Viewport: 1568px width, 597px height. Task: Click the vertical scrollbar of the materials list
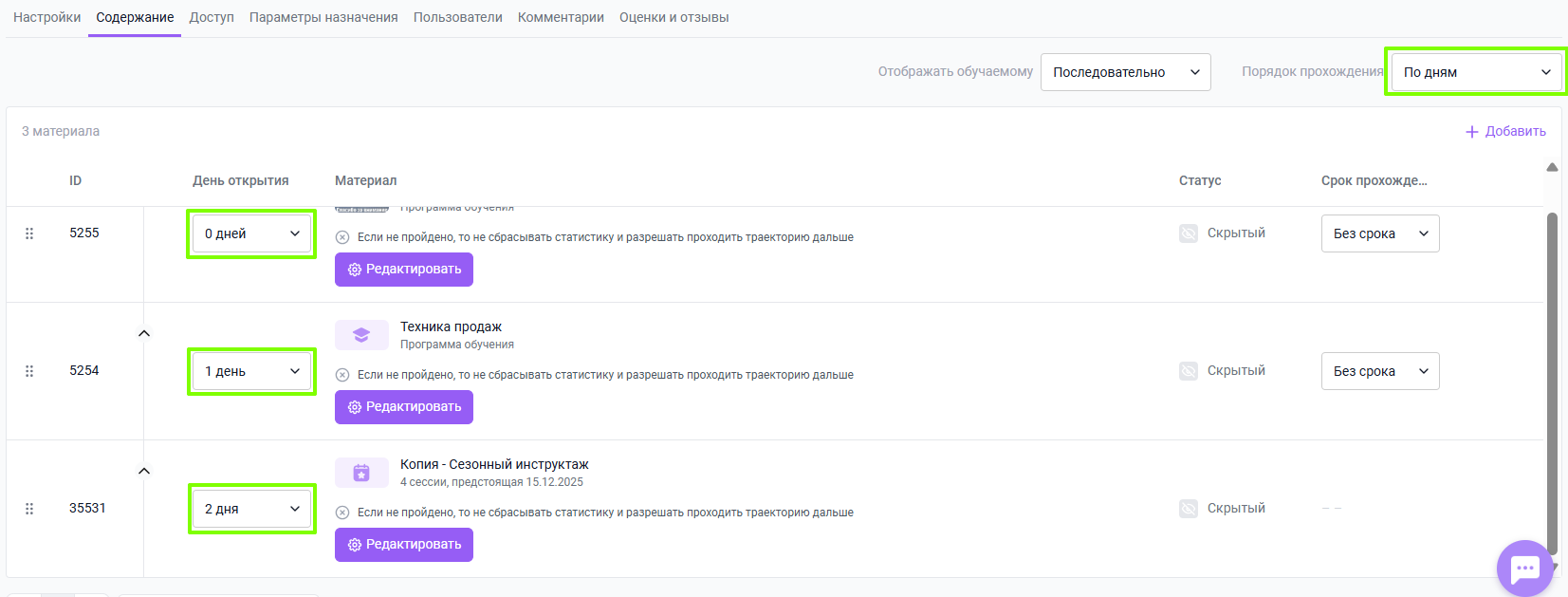click(1552, 380)
